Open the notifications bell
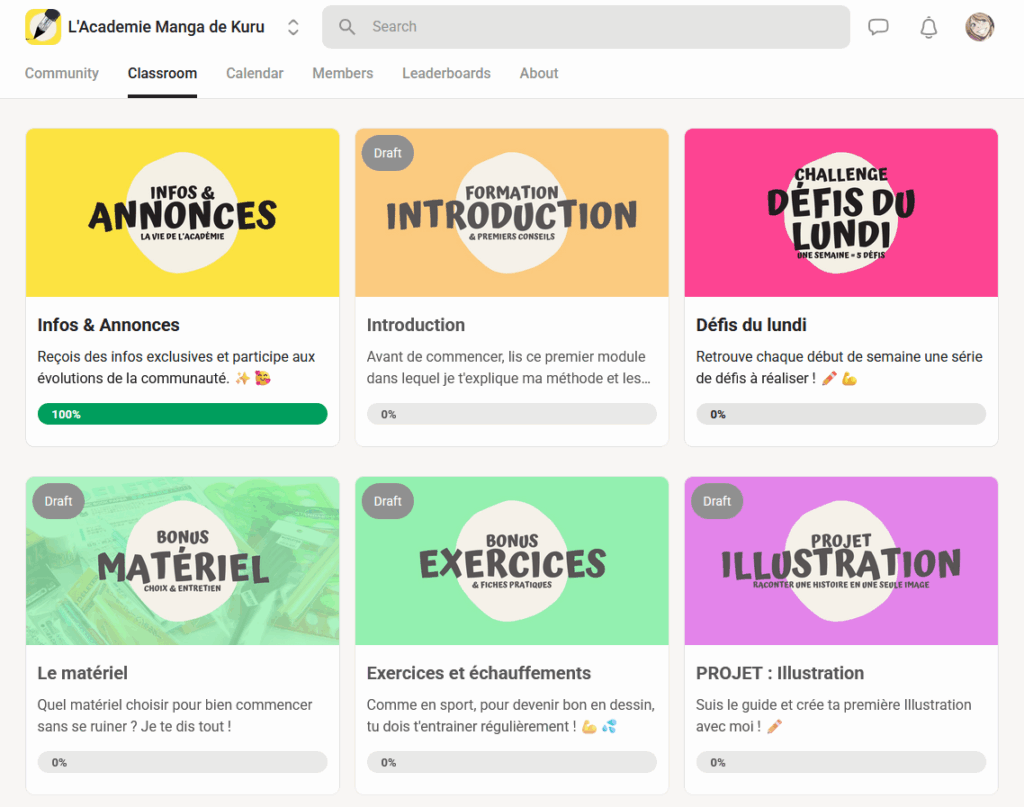Viewport: 1024px width, 807px height. coord(928,27)
